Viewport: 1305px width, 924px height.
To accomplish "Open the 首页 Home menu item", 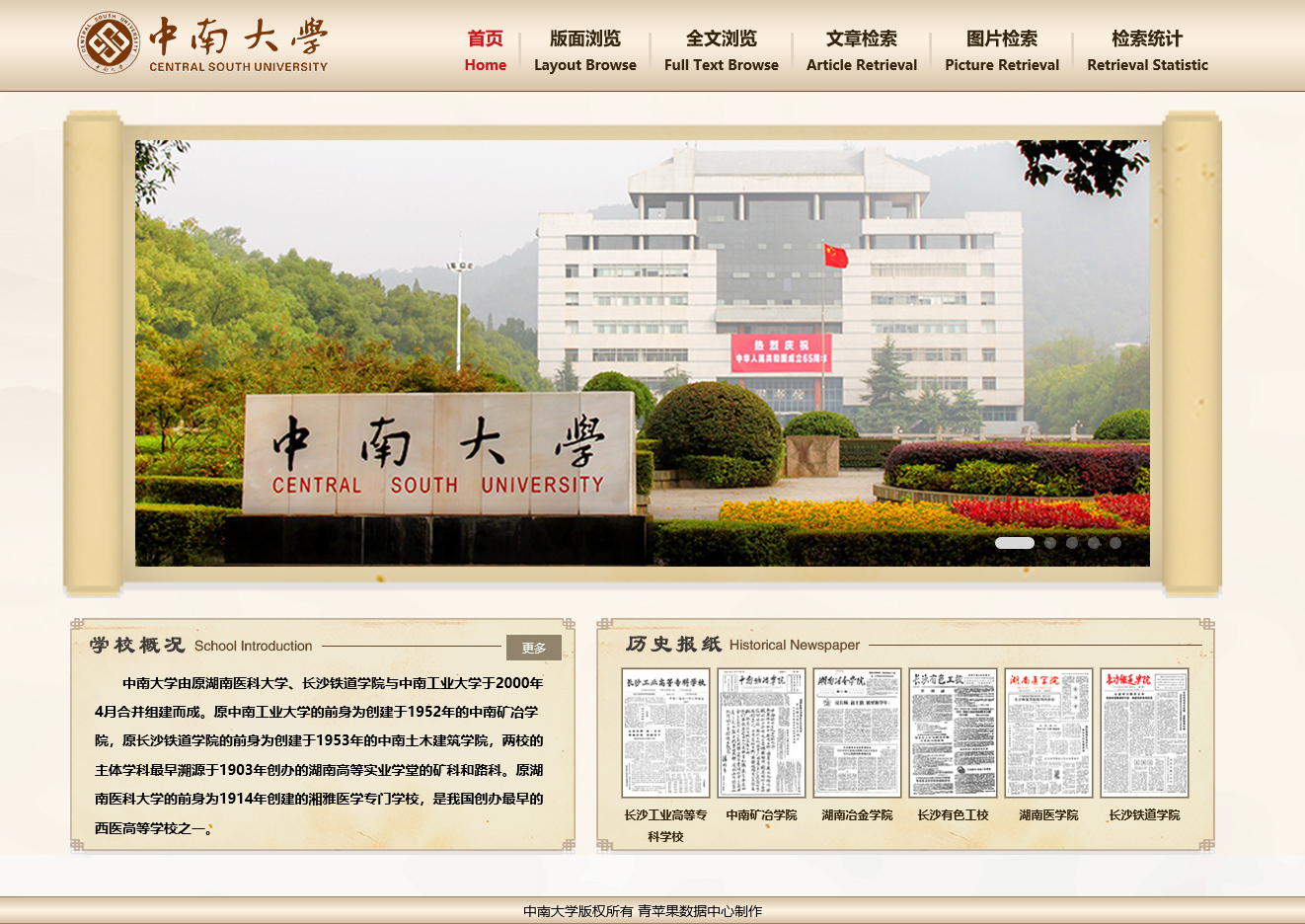I will click(x=486, y=51).
